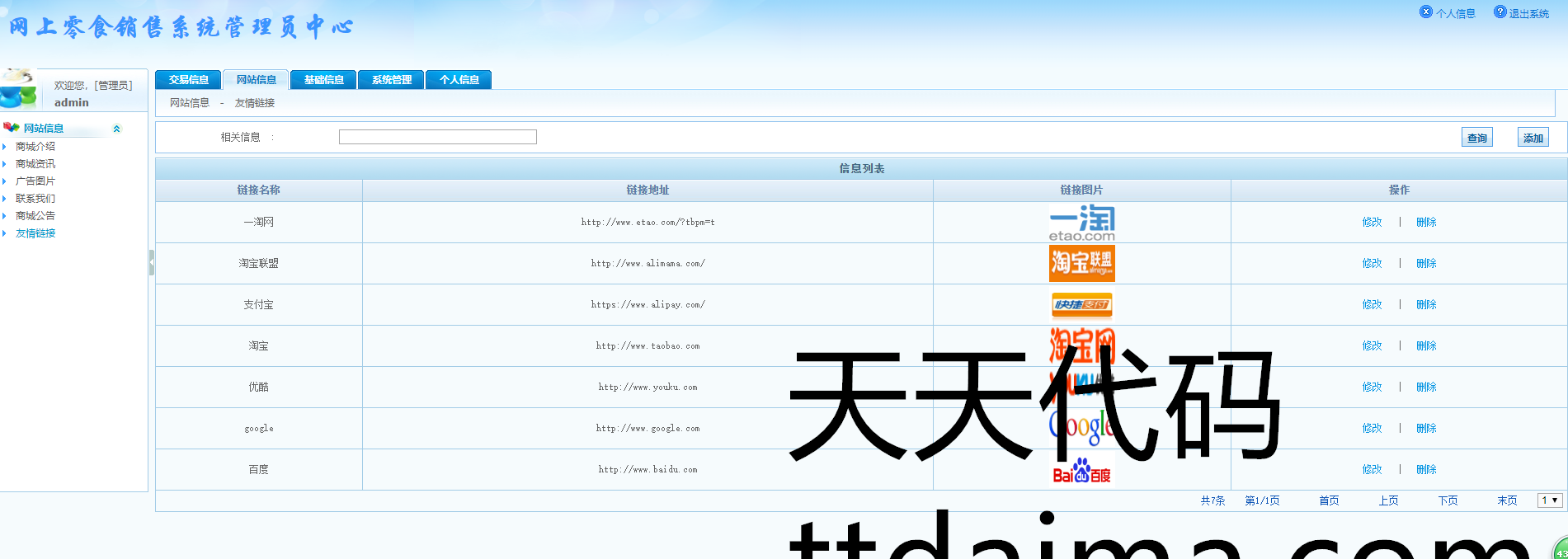Screen dimensions: 1568x559
Task: Open the page number dropdown
Action: click(1549, 500)
